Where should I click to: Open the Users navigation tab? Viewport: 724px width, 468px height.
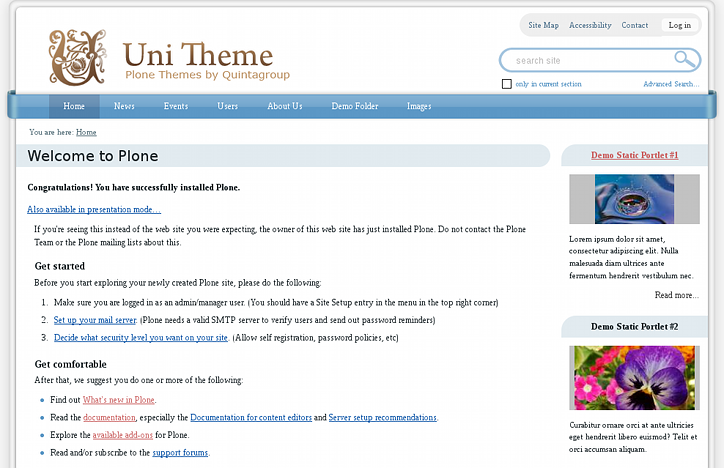(x=228, y=106)
